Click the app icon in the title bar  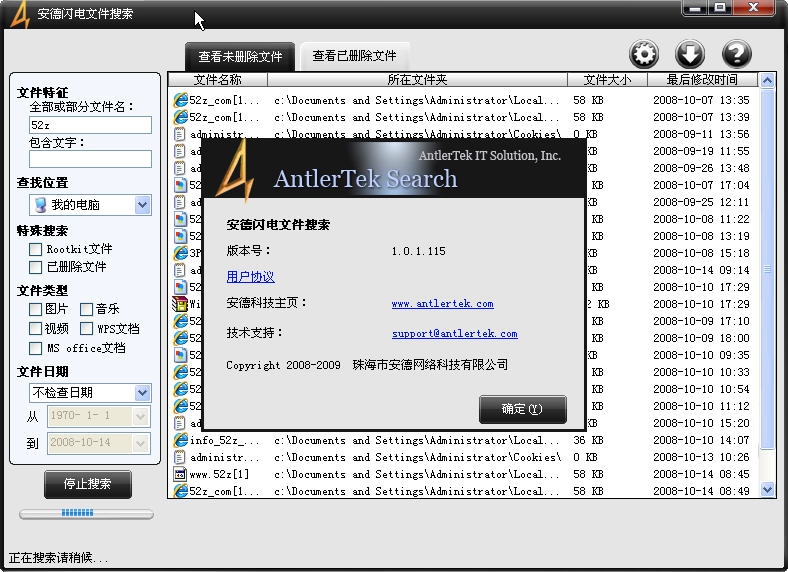(20, 14)
